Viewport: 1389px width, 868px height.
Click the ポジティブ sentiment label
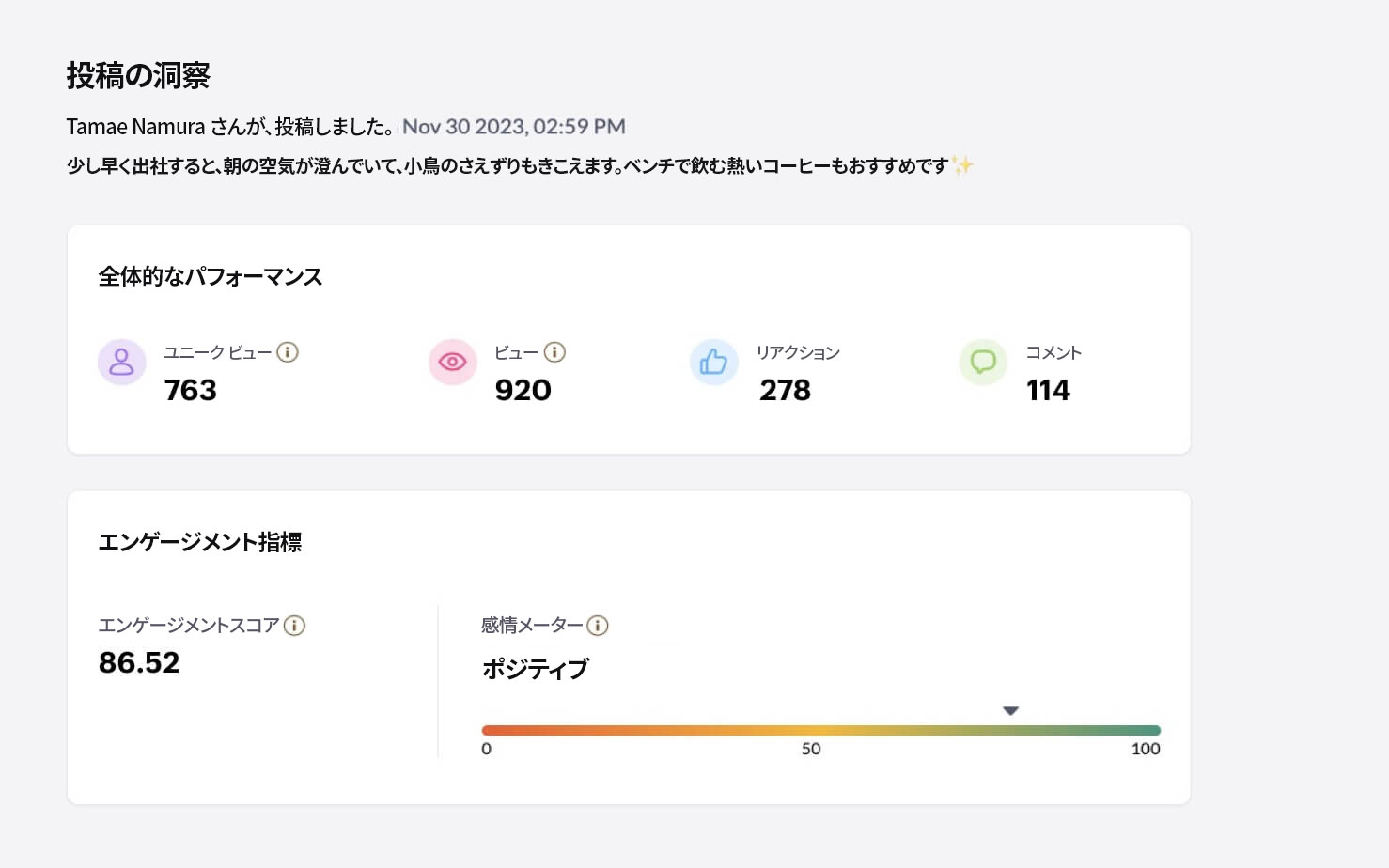(534, 669)
